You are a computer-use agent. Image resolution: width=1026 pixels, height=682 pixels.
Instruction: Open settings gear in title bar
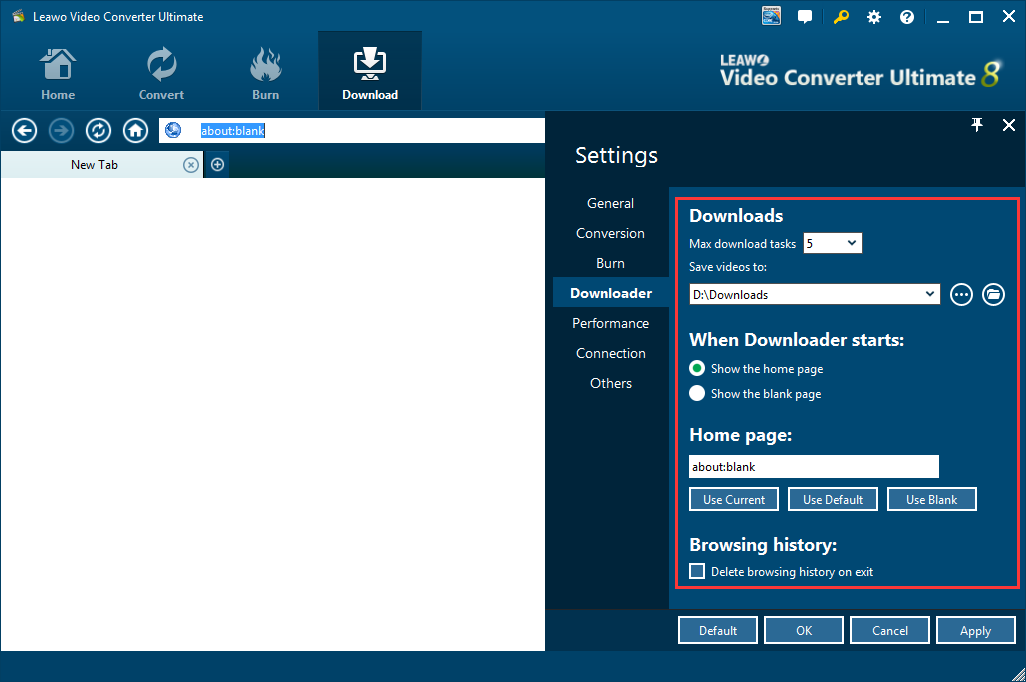click(x=874, y=17)
